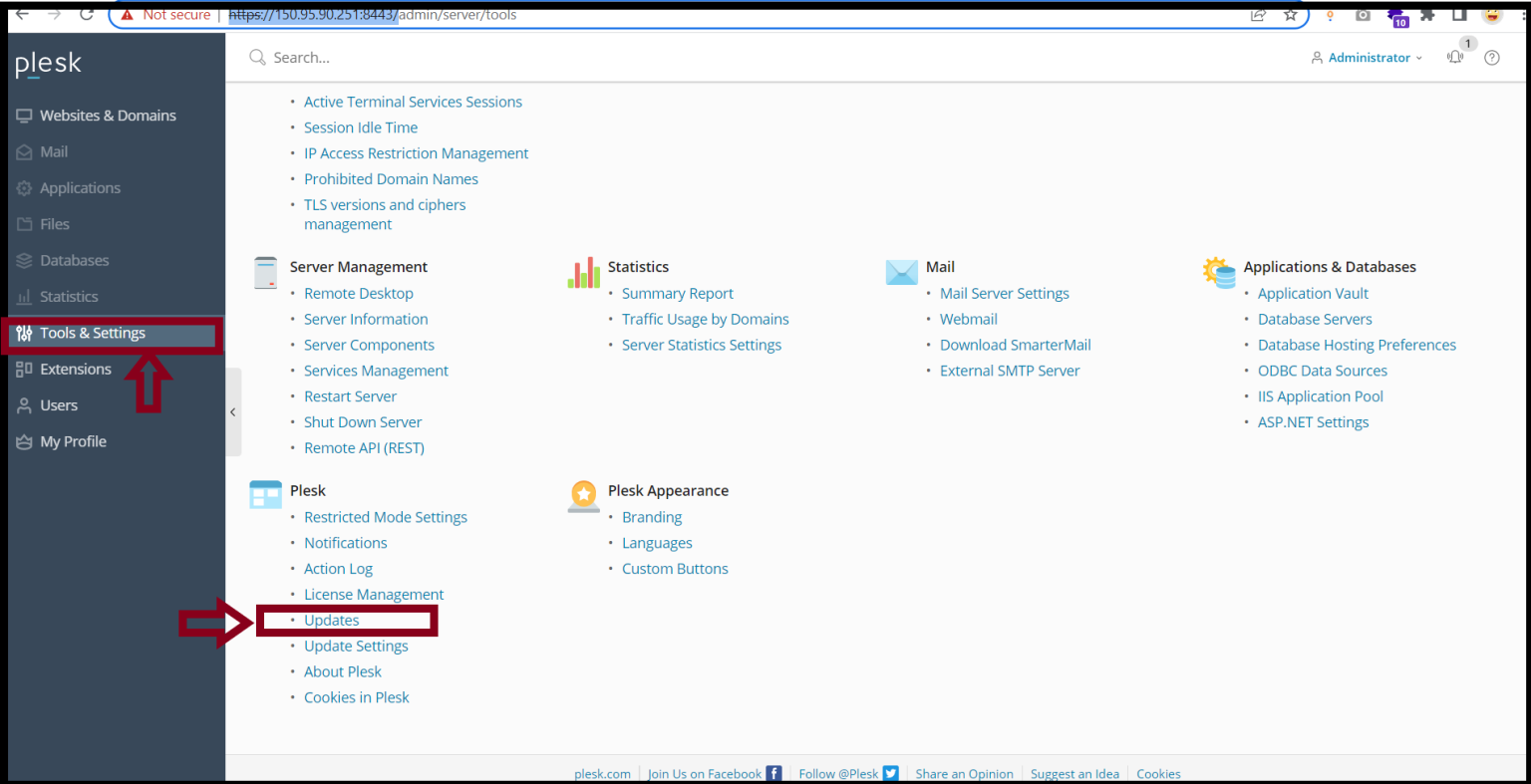Open Languages link
The image size is (1531, 784).
point(657,544)
